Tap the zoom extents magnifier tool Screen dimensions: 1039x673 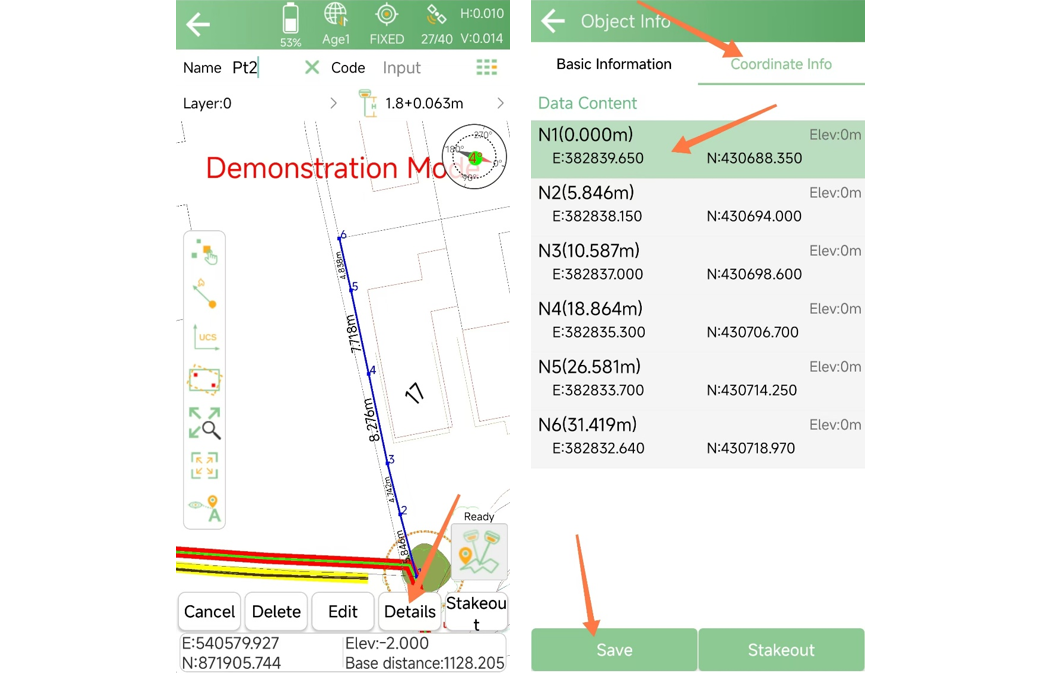pyautogui.click(x=204, y=422)
